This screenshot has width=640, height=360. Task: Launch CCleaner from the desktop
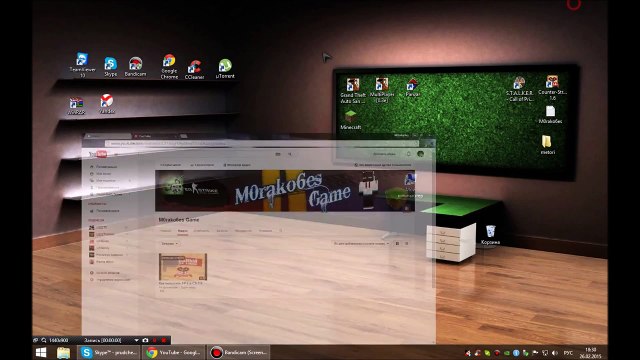coord(194,70)
